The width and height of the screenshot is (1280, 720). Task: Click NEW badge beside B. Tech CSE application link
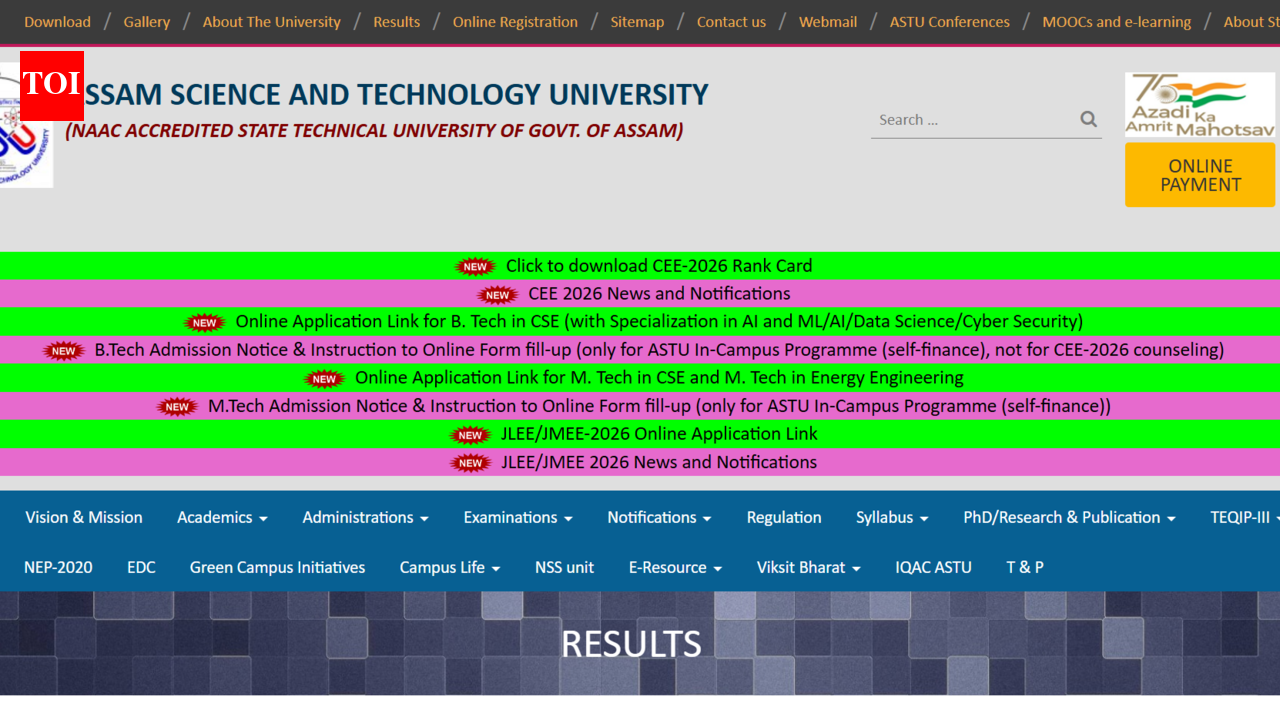point(205,322)
